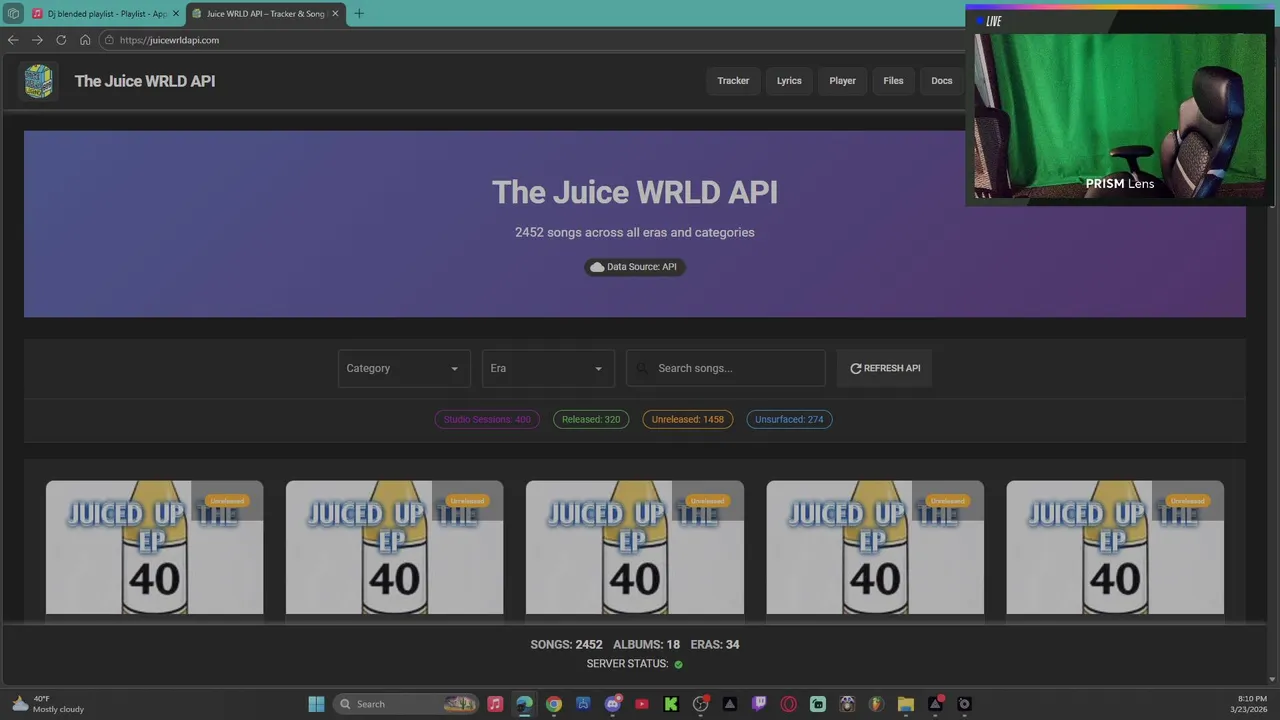Expand the Era dropdown
The image size is (1280, 720).
[x=548, y=368]
